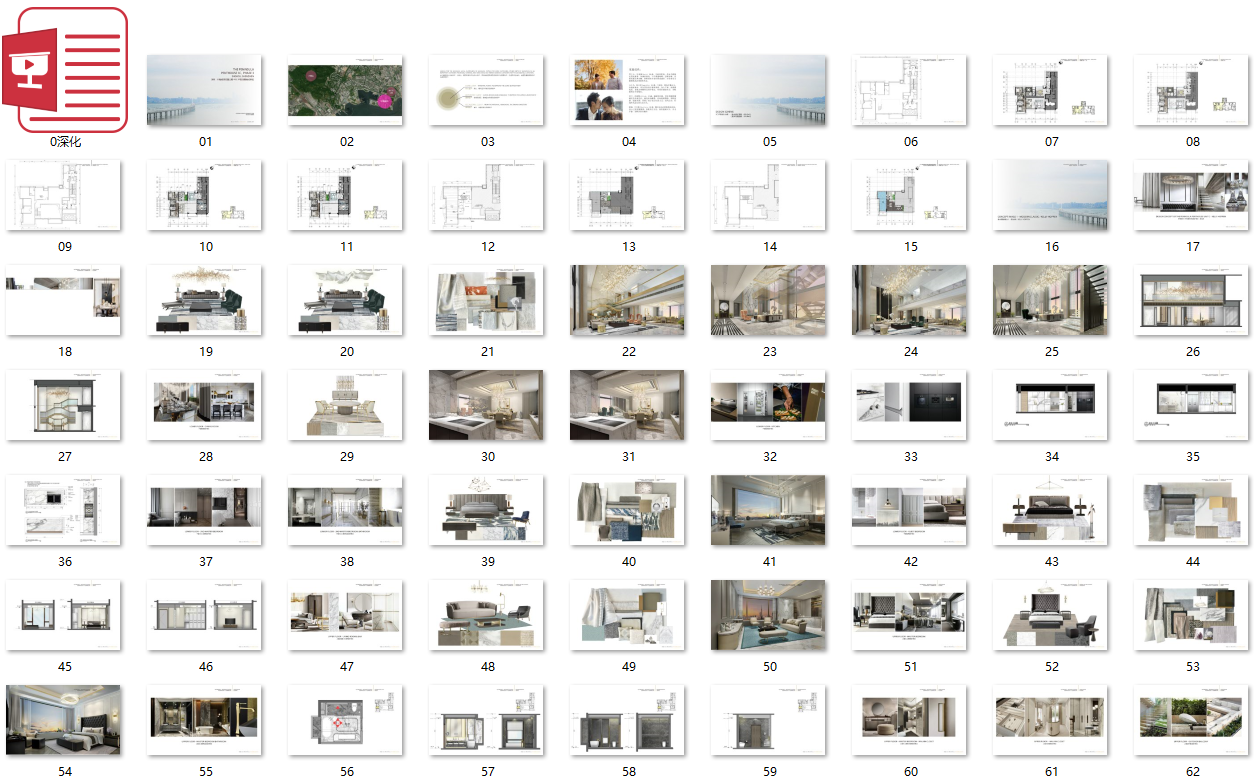The image size is (1260, 784).
Task: Click thumbnail 30 dining room rendering
Action: point(487,405)
